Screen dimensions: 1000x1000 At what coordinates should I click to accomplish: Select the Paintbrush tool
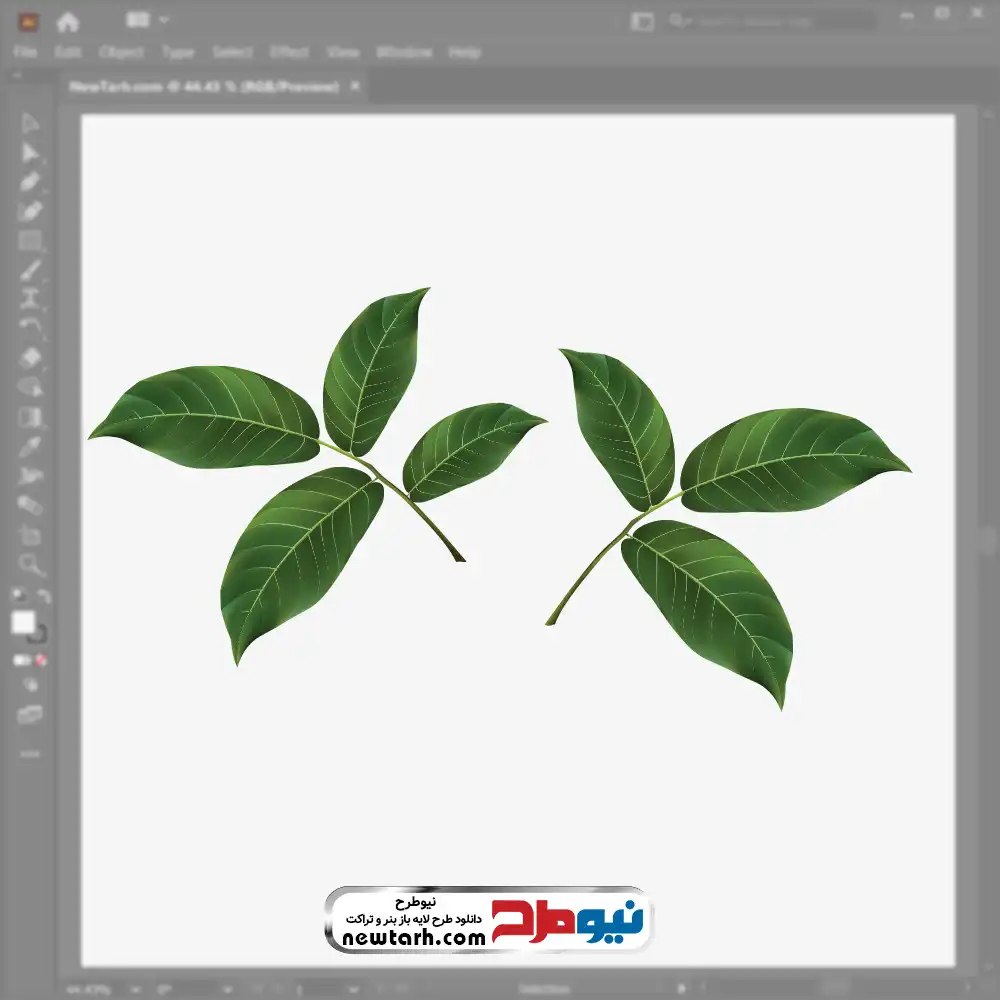coord(30,270)
